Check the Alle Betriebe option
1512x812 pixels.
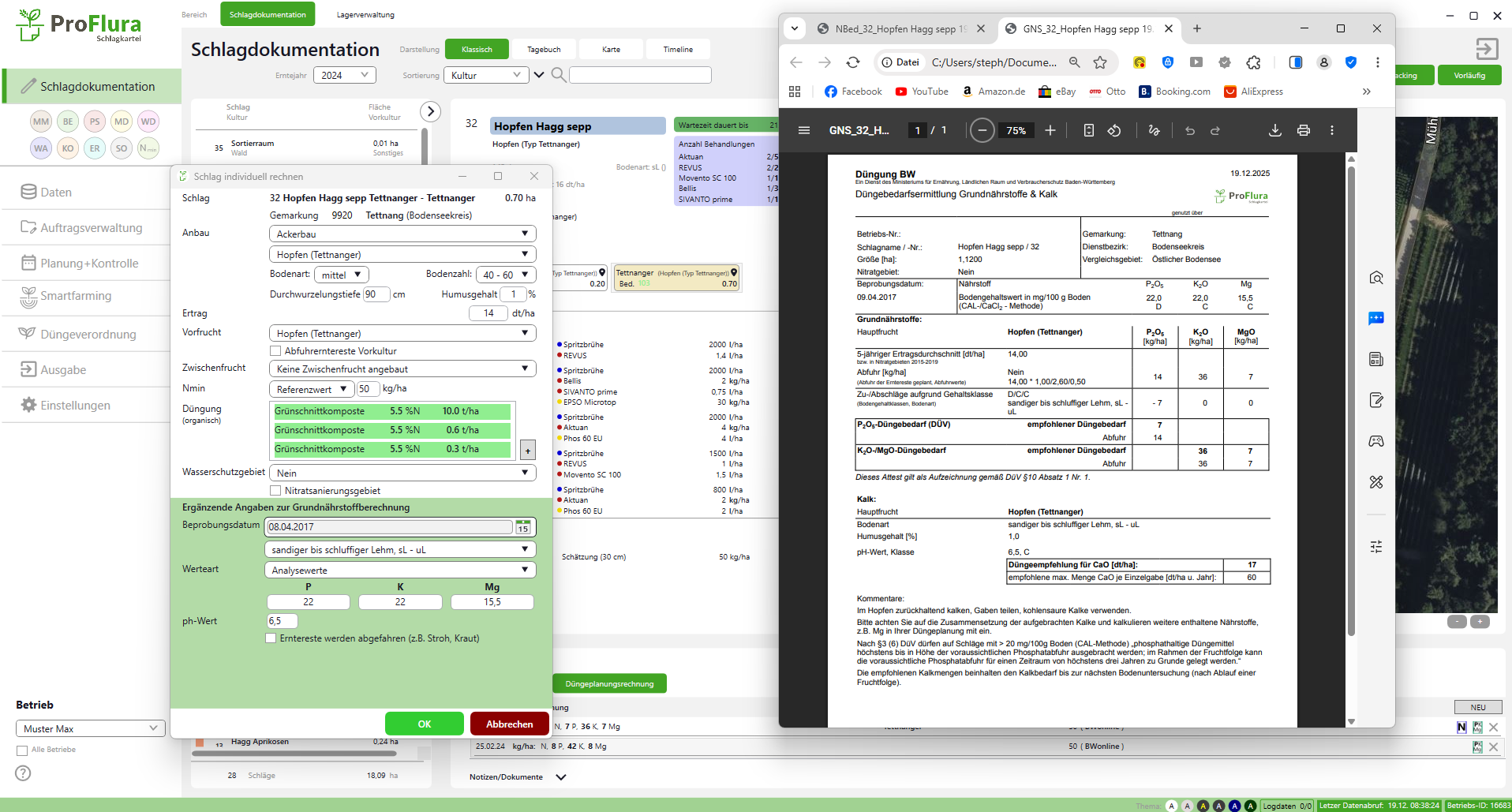point(22,750)
